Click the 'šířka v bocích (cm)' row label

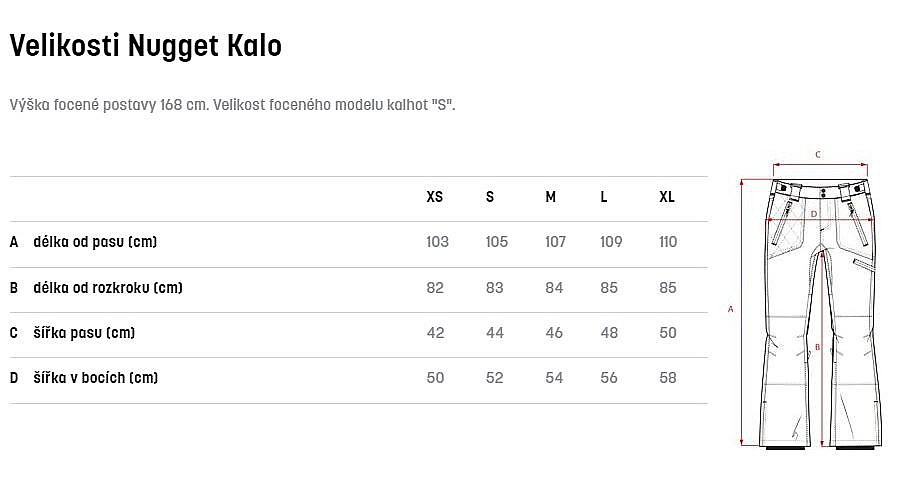pyautogui.click(x=96, y=378)
